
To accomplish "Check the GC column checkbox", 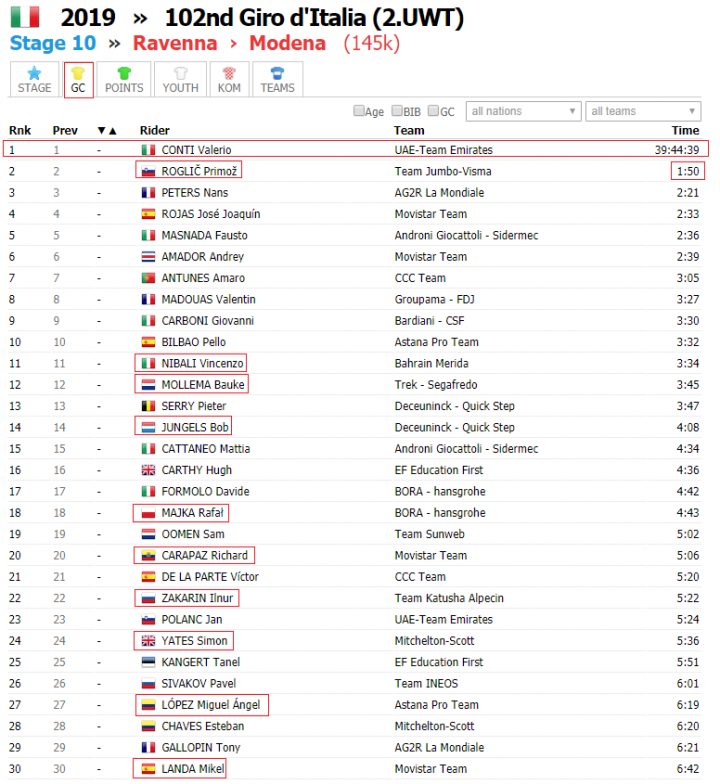I will tap(434, 110).
